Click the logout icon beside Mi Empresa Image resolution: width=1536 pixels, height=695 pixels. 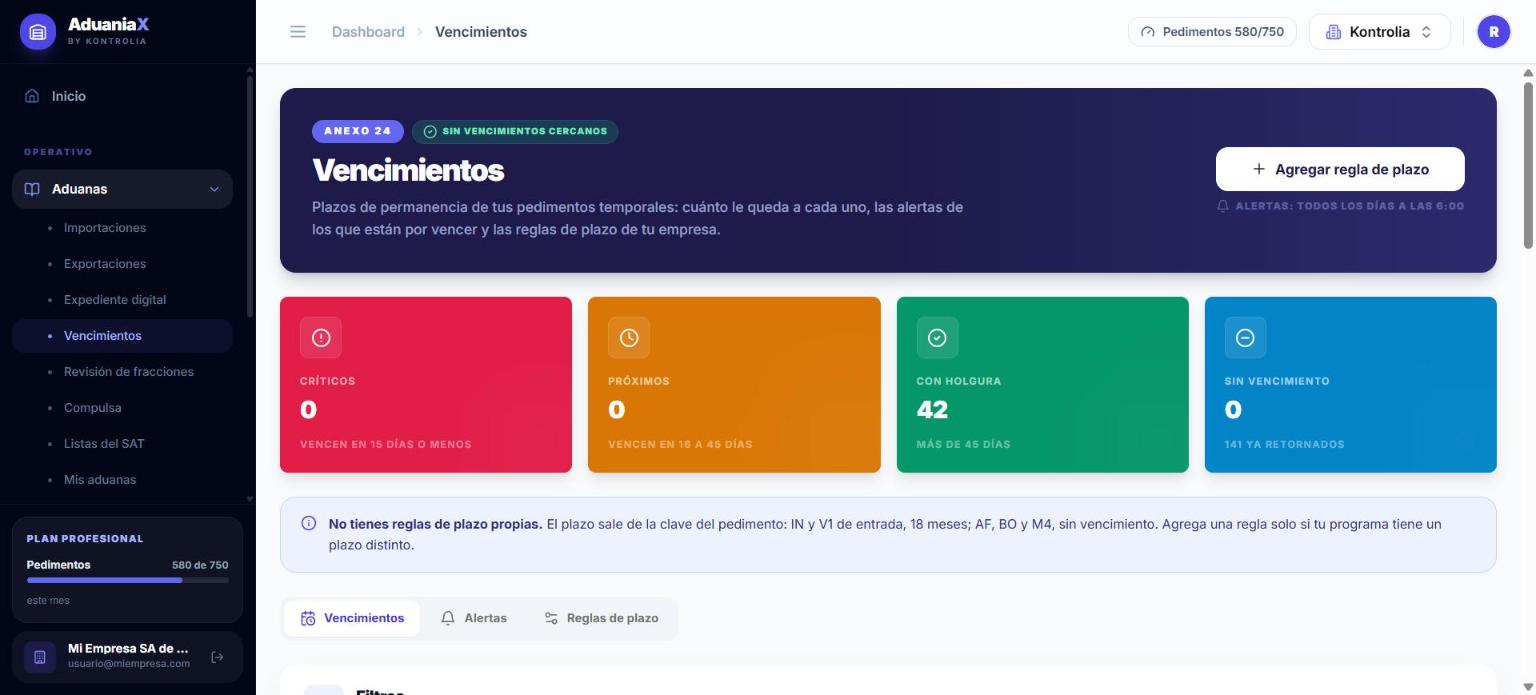pos(217,657)
